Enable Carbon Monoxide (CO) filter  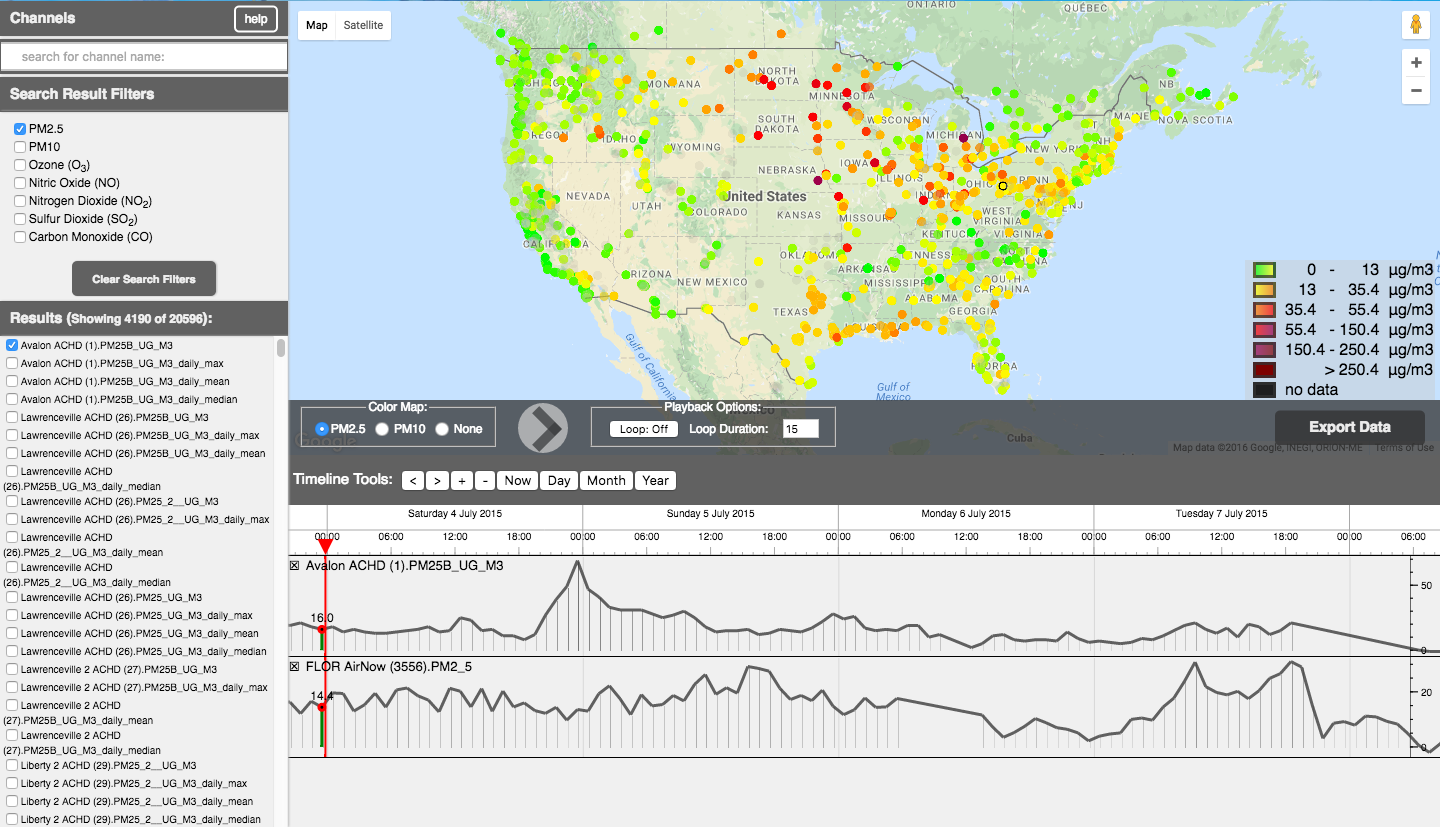coord(20,237)
